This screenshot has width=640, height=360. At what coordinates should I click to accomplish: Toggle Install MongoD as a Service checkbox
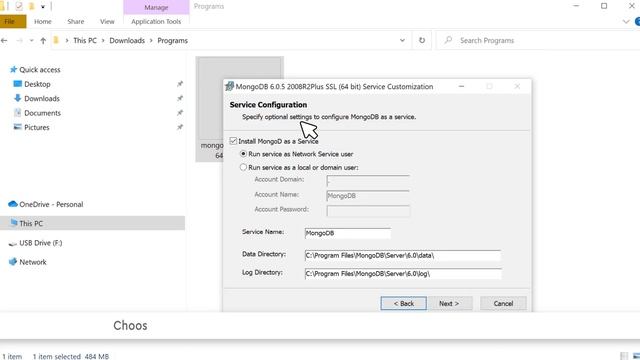[233, 141]
